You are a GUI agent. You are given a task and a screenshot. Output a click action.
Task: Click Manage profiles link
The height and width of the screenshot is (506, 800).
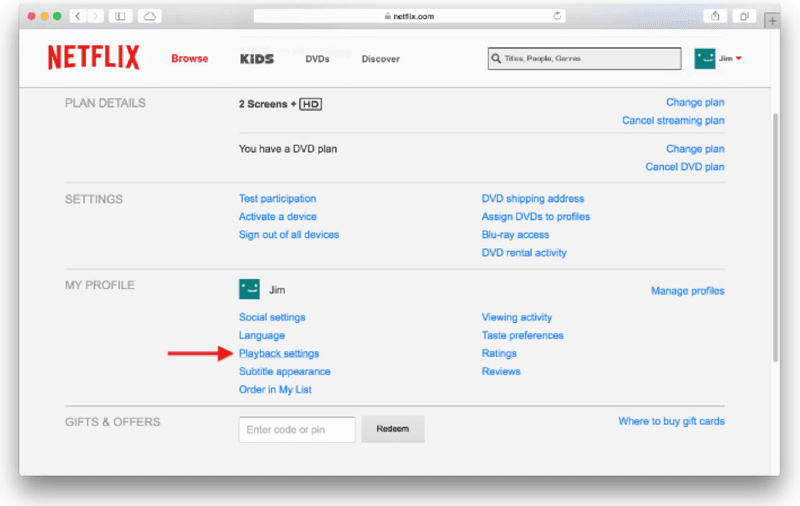(x=688, y=291)
